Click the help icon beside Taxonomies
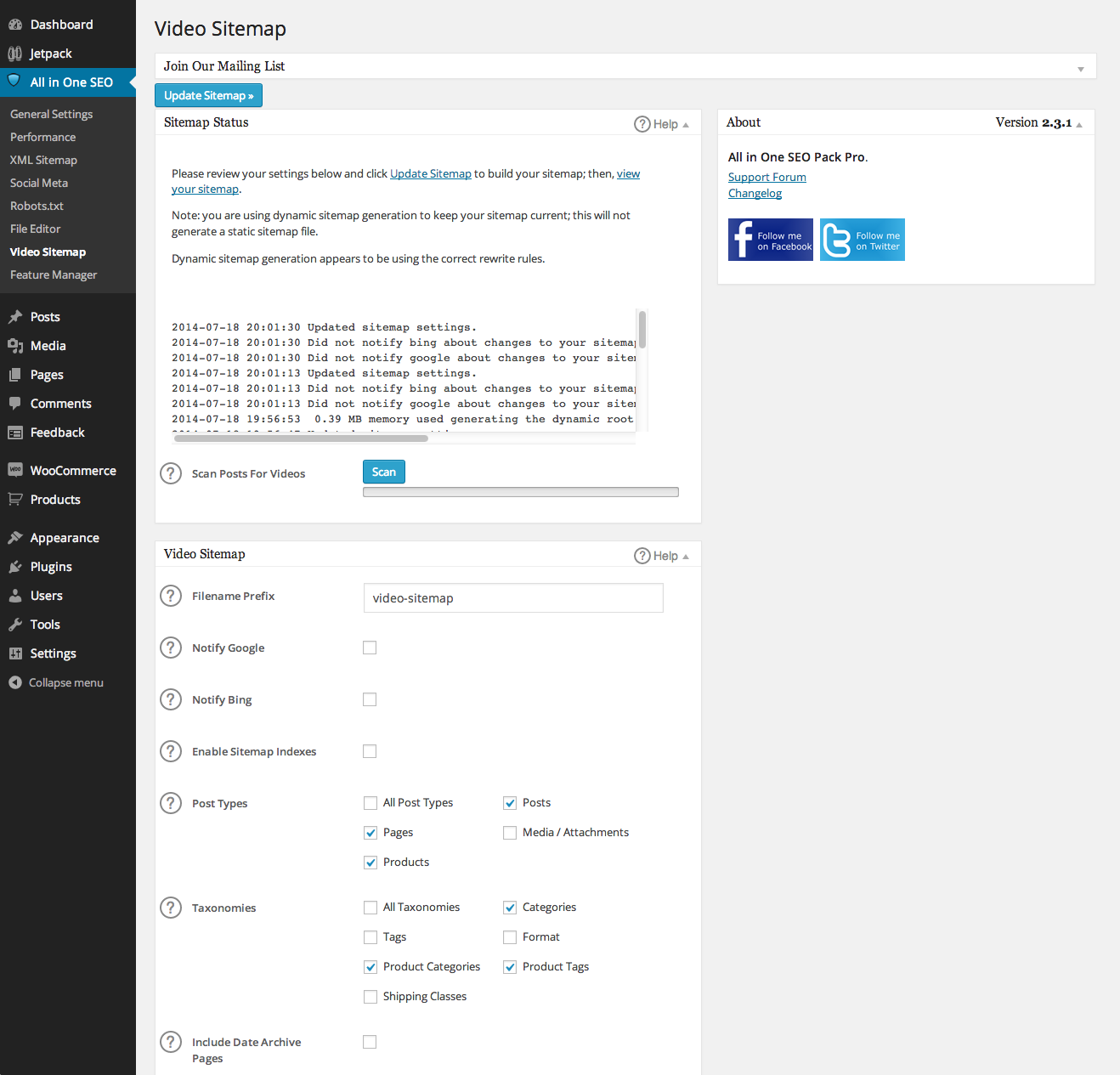The height and width of the screenshot is (1075, 1120). coord(171,908)
